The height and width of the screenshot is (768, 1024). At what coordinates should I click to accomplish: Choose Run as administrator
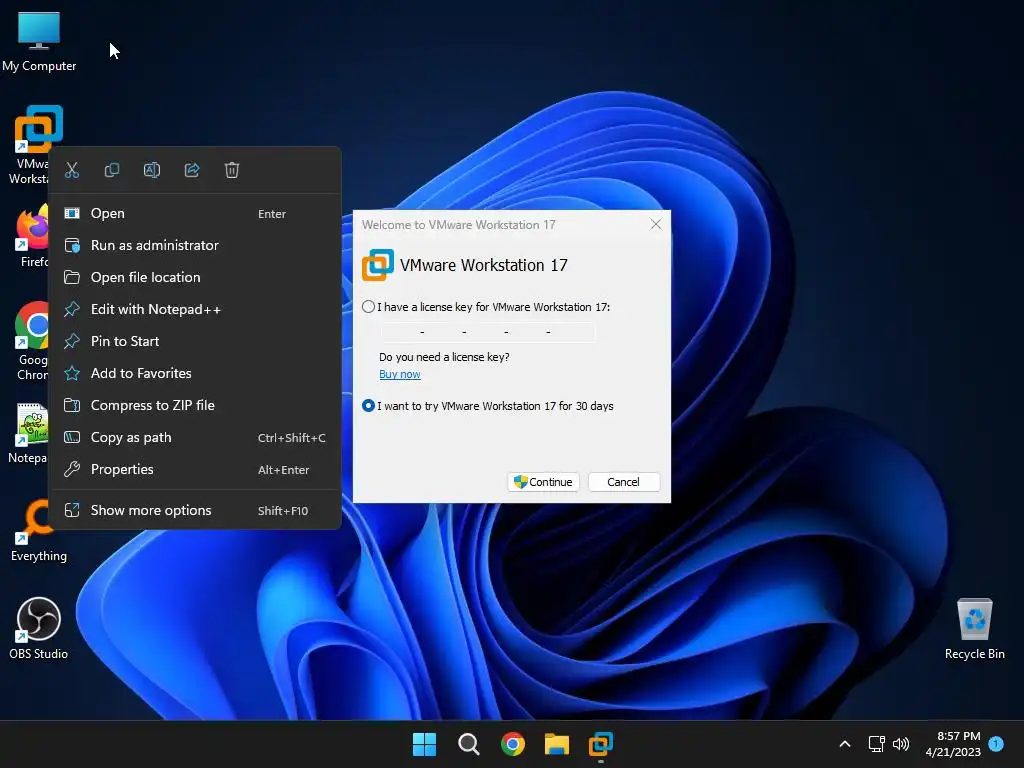195,246
